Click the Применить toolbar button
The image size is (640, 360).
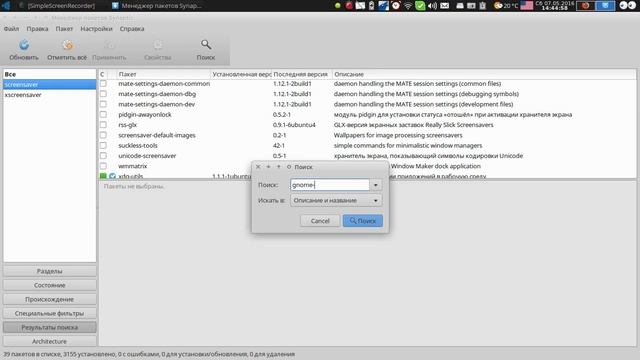click(109, 50)
